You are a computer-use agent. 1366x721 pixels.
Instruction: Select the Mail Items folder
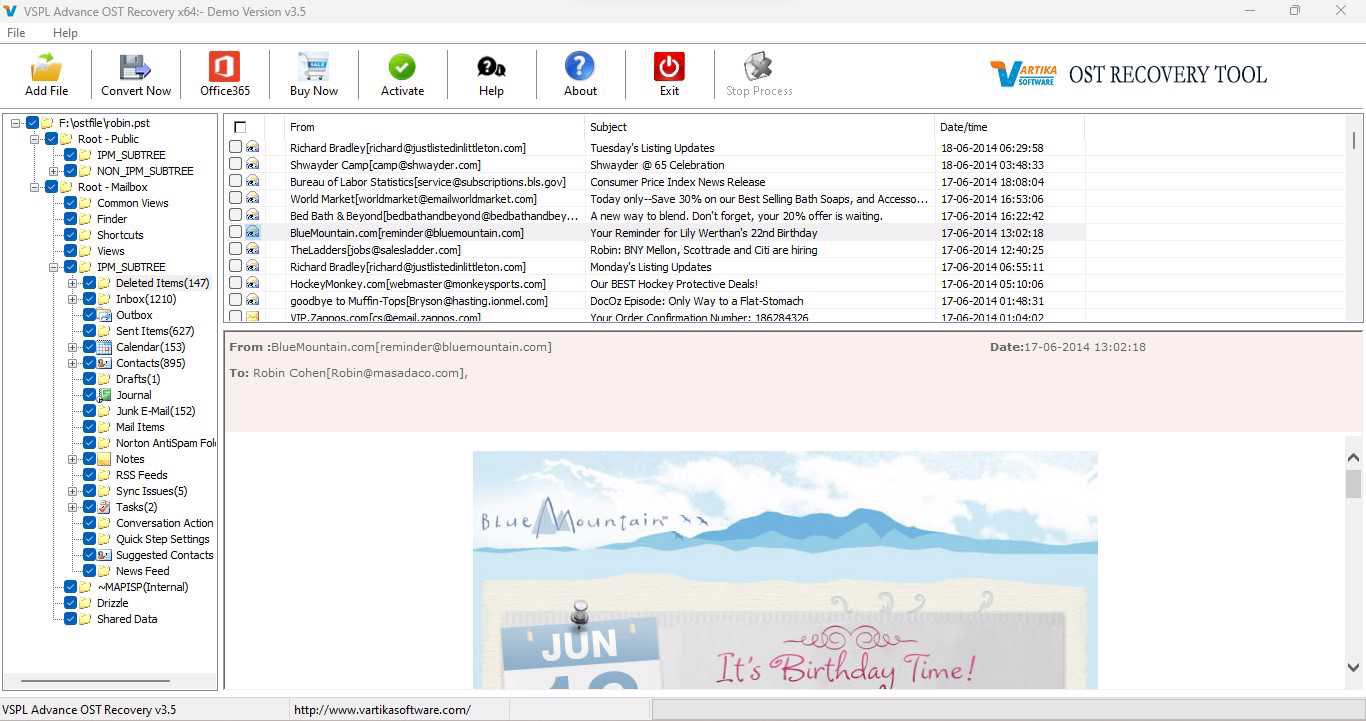tap(140, 427)
